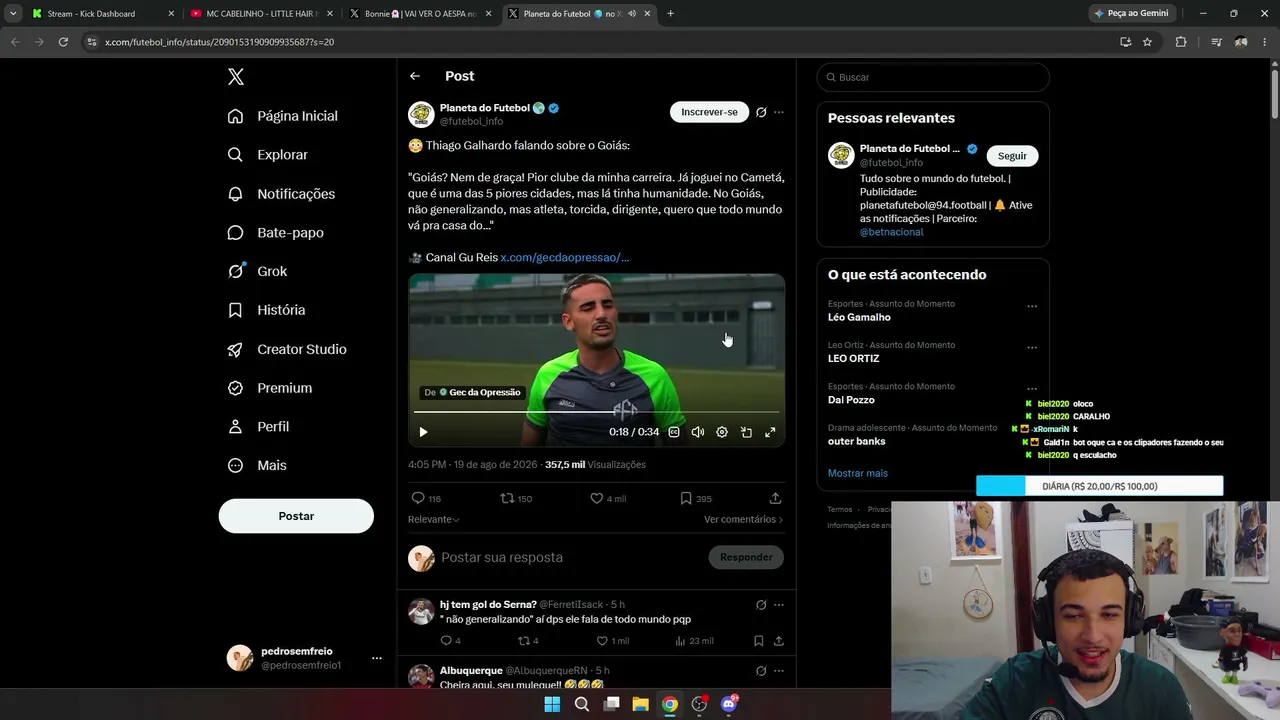Reload the page

point(63,42)
